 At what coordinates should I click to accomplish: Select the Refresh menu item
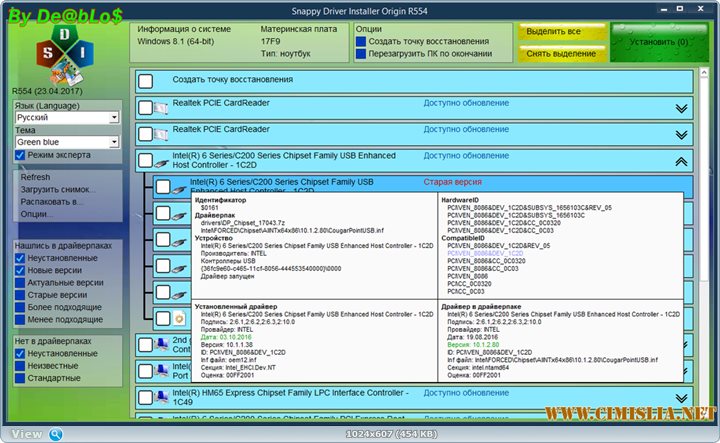(x=35, y=177)
